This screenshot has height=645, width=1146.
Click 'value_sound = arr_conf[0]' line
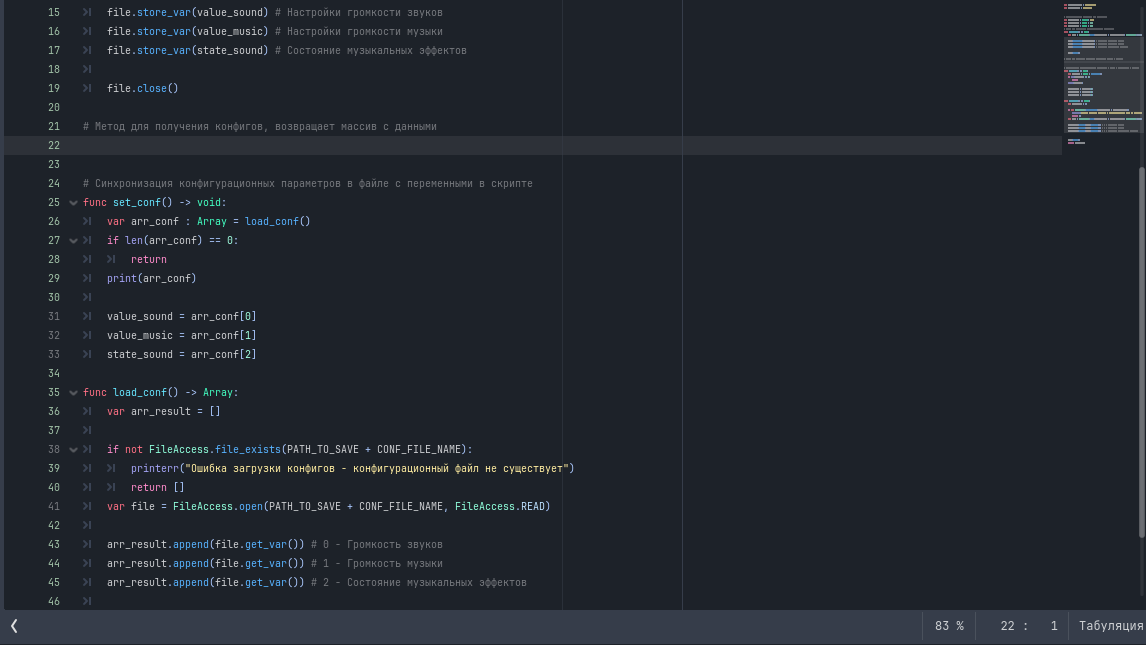coord(182,316)
